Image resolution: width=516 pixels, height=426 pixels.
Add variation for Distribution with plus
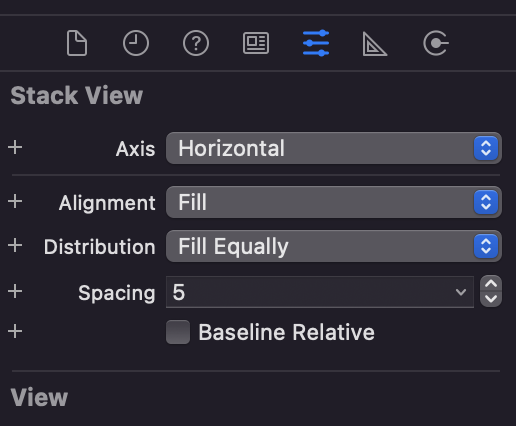15,246
